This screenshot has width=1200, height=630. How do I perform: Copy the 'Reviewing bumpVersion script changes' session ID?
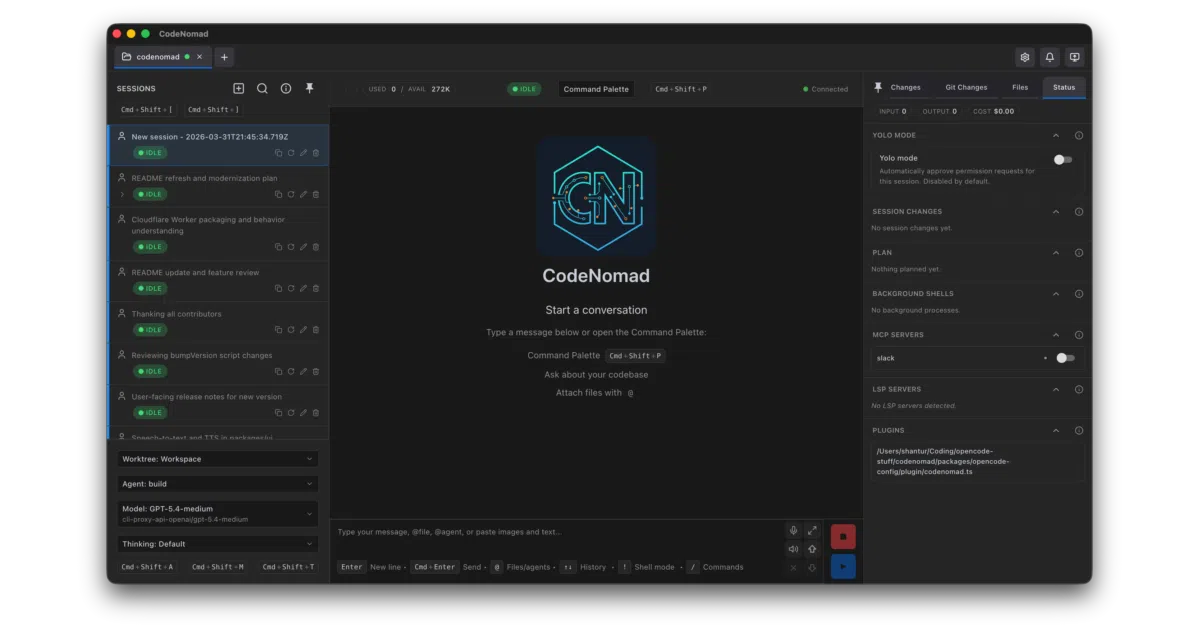click(279, 371)
